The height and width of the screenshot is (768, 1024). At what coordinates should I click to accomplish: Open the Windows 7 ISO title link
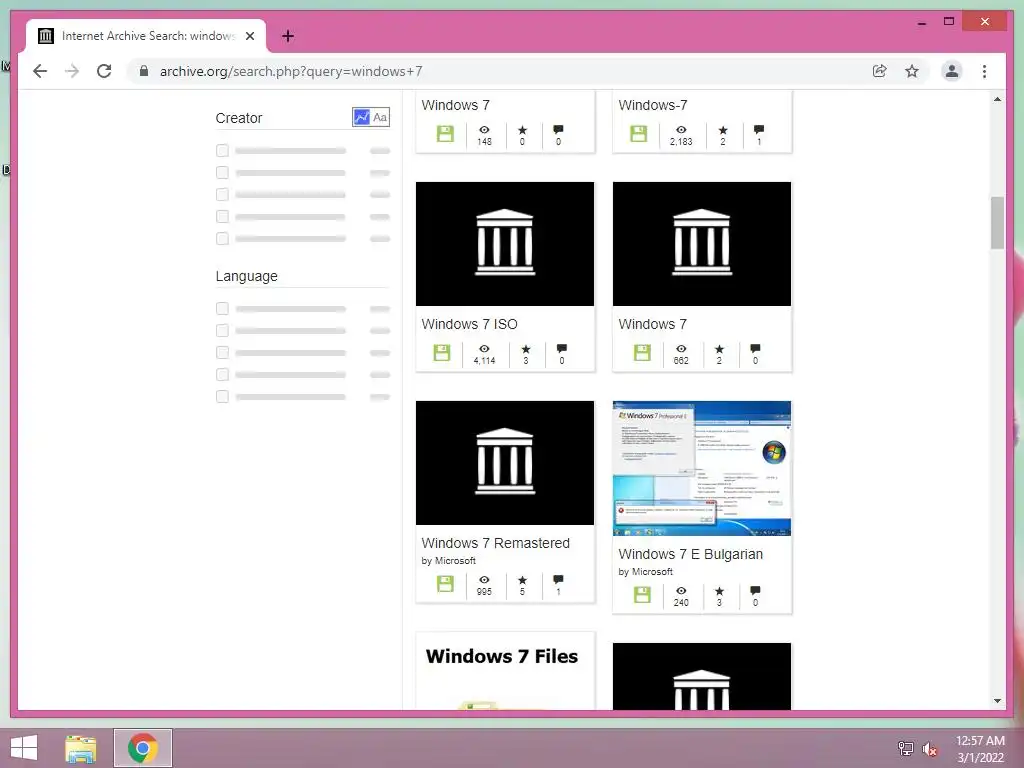(x=470, y=324)
